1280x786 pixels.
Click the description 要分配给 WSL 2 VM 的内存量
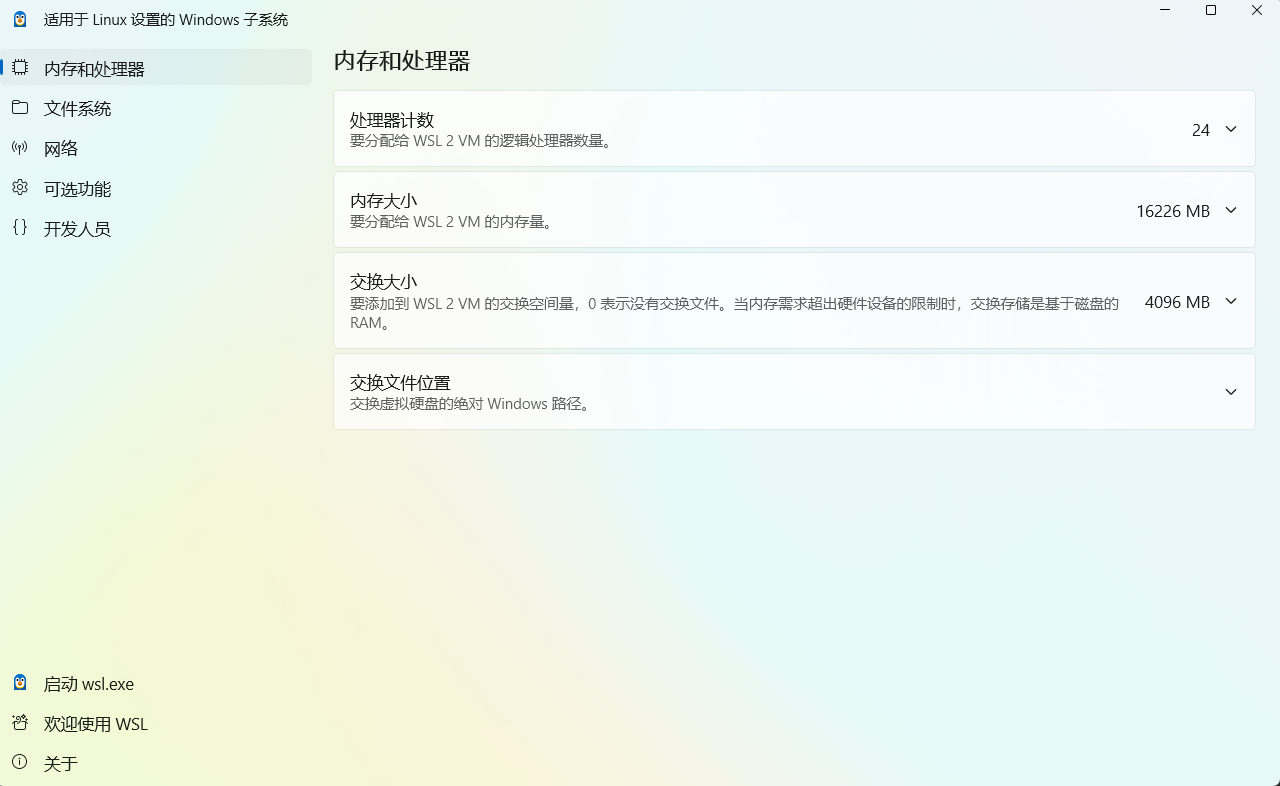click(x=452, y=222)
